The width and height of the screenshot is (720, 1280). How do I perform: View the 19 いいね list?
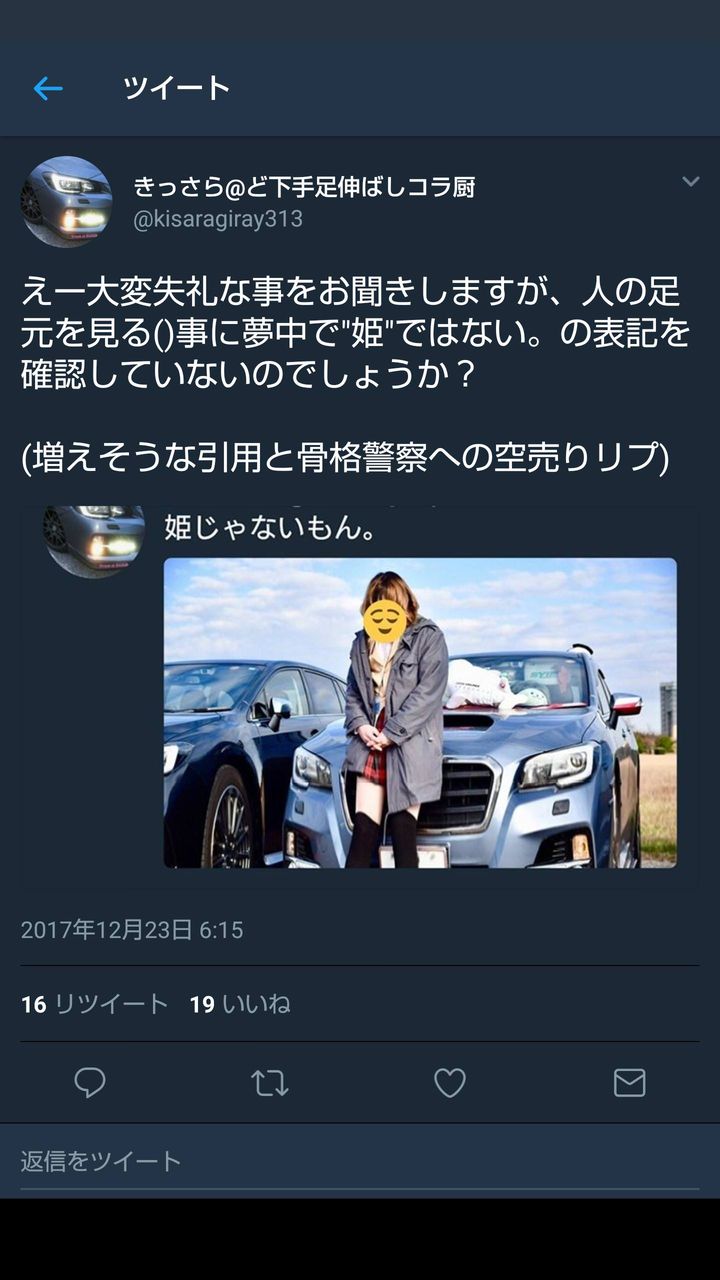pyautogui.click(x=240, y=1004)
